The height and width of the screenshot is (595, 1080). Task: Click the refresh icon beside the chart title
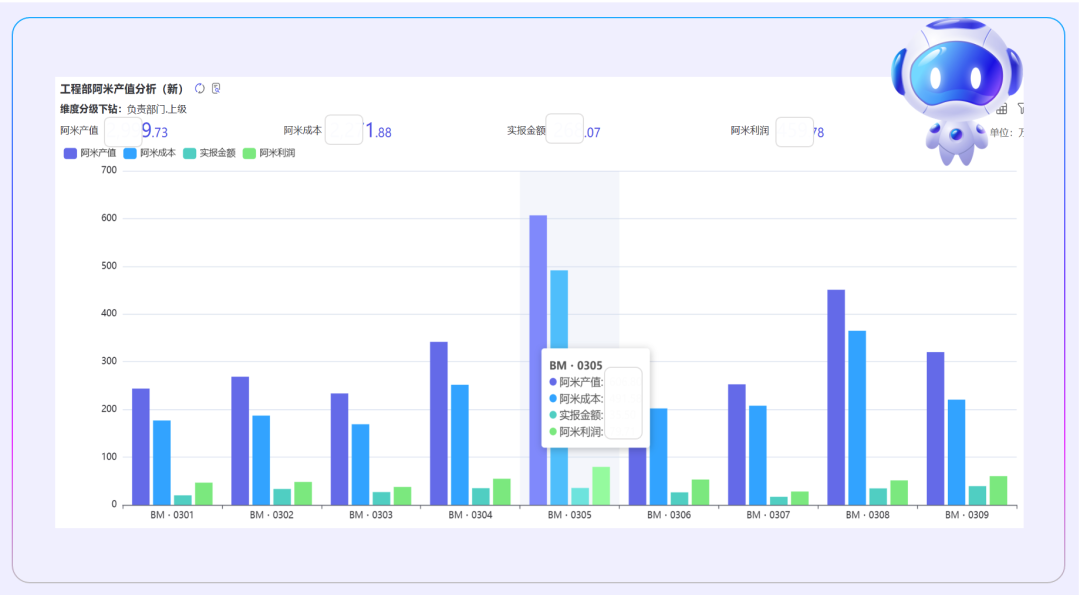(x=200, y=88)
